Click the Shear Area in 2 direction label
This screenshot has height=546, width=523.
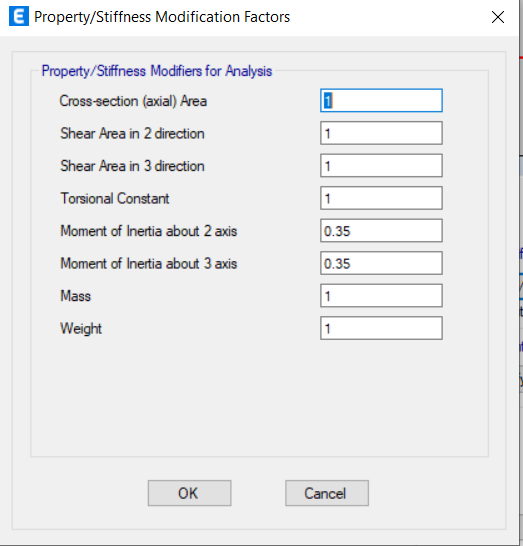tap(132, 133)
